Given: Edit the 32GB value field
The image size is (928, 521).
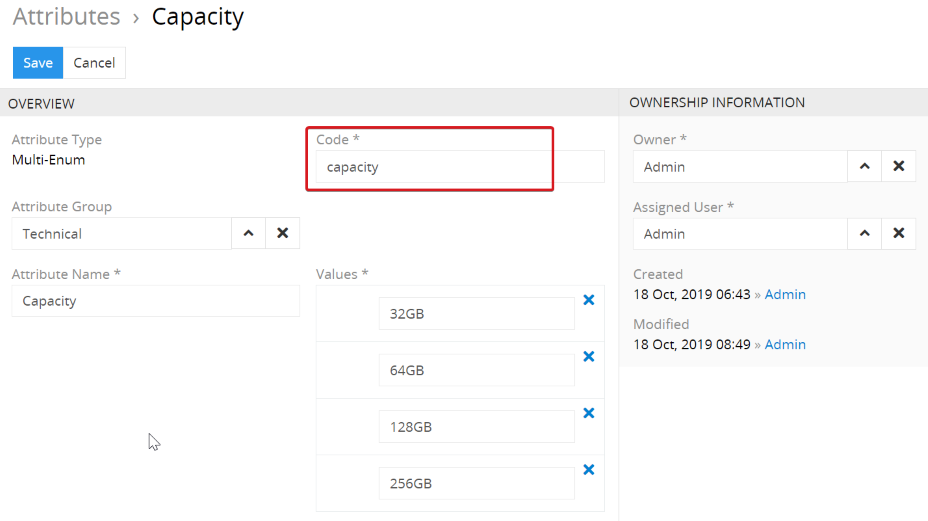Looking at the screenshot, I should pos(476,313).
